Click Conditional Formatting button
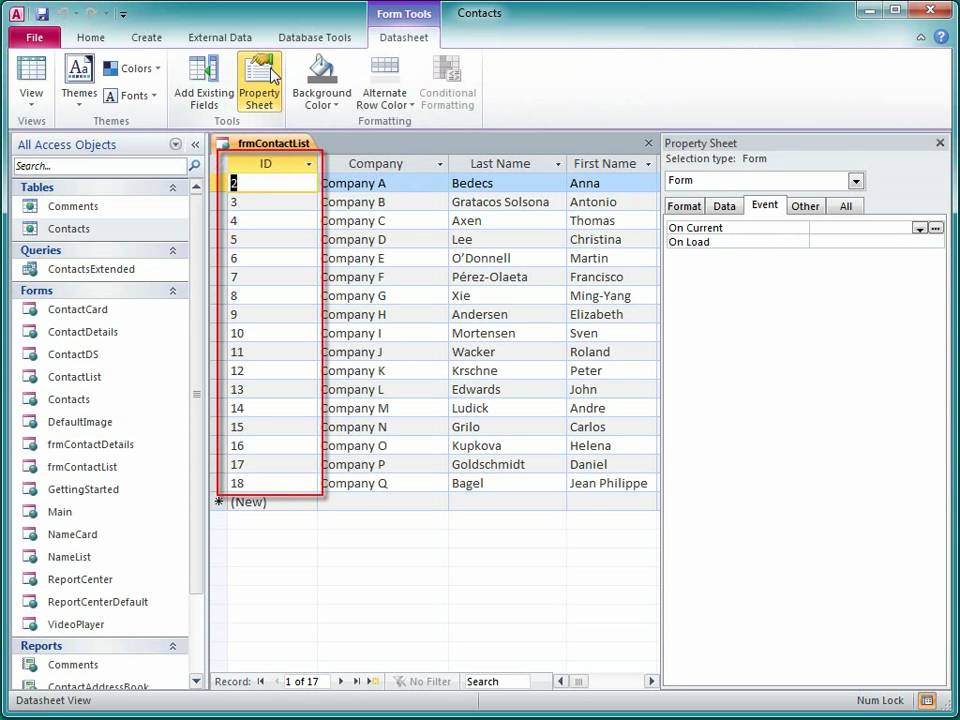Screen dimensions: 960x720 [x=448, y=83]
